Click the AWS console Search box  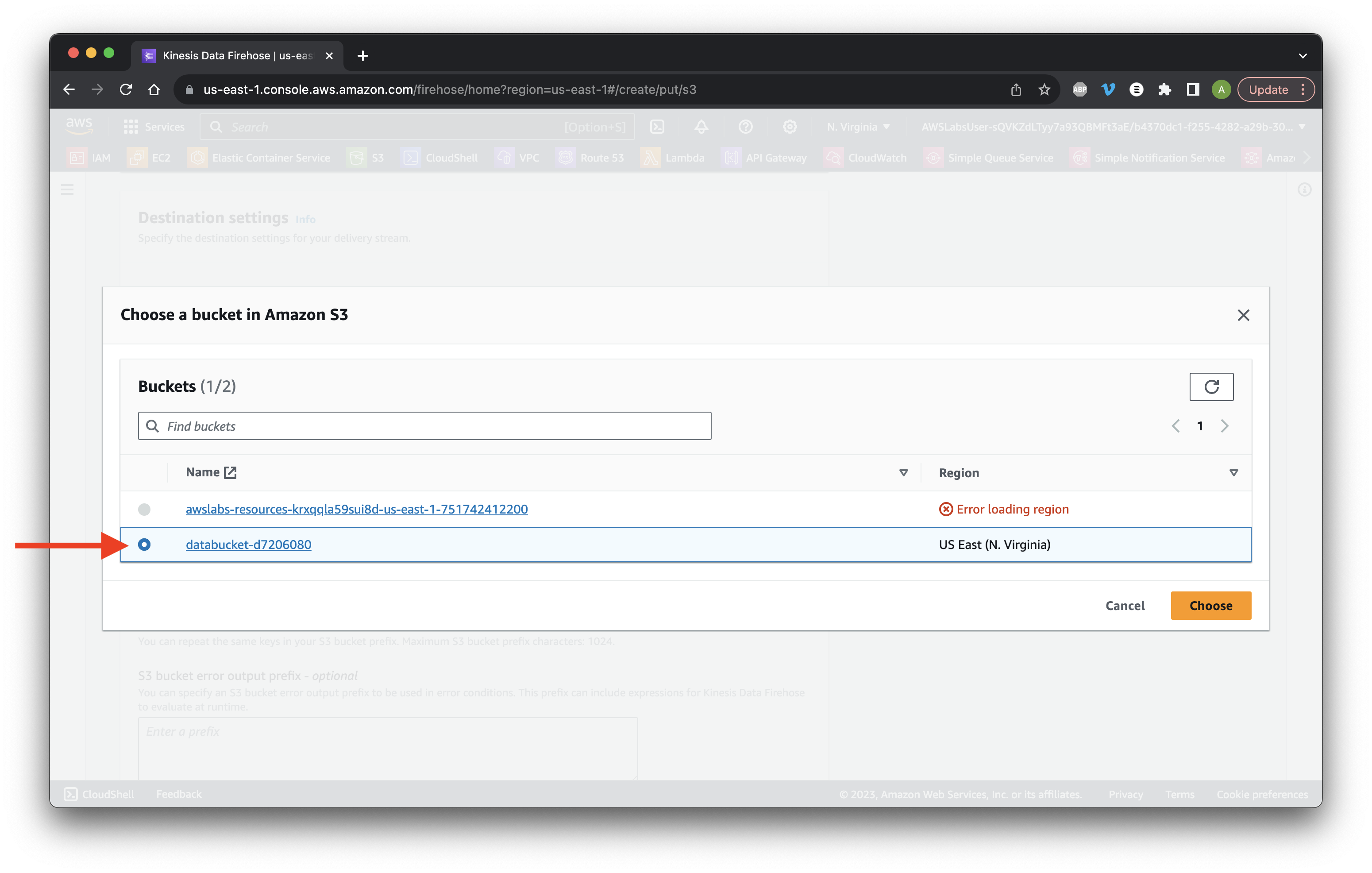417,127
